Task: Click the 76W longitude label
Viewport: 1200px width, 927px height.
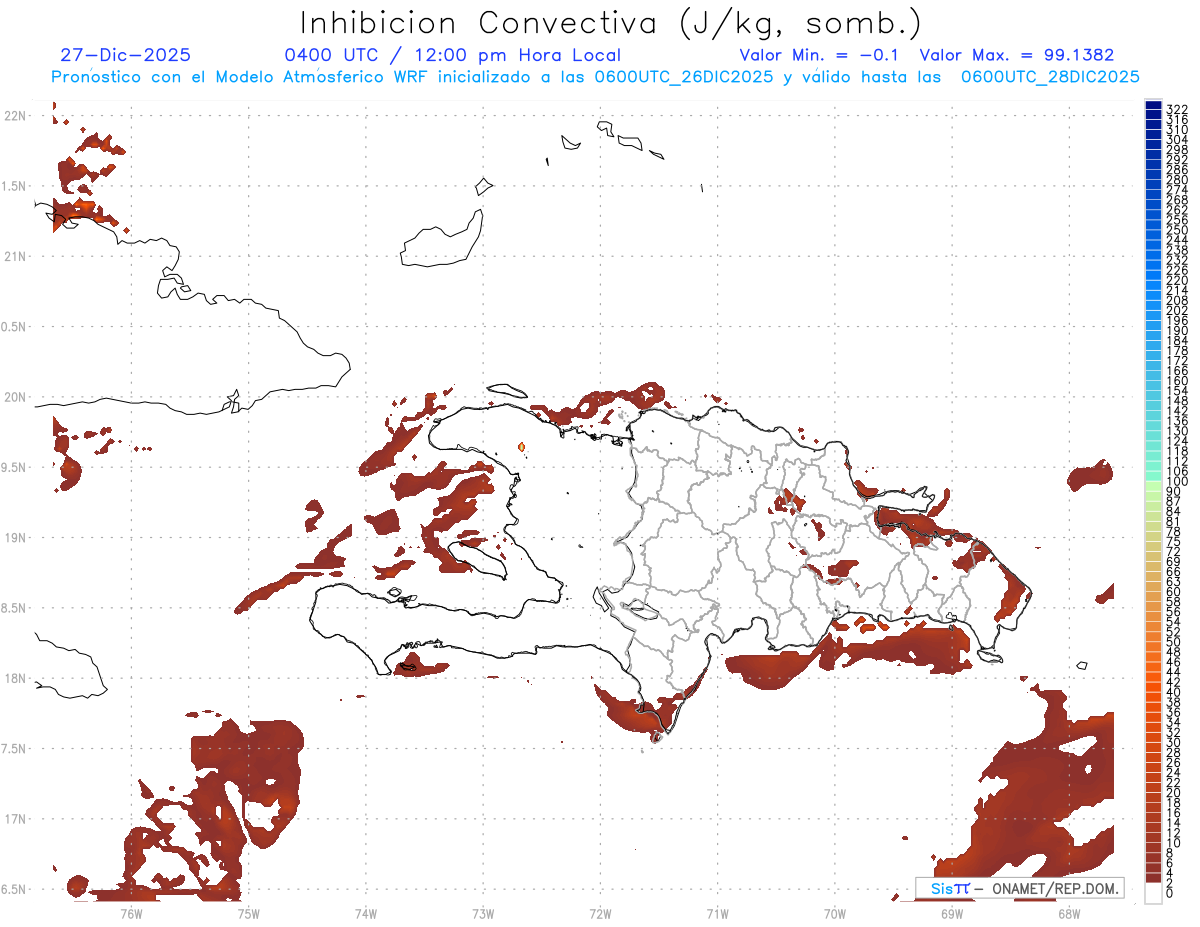Action: click(x=131, y=913)
